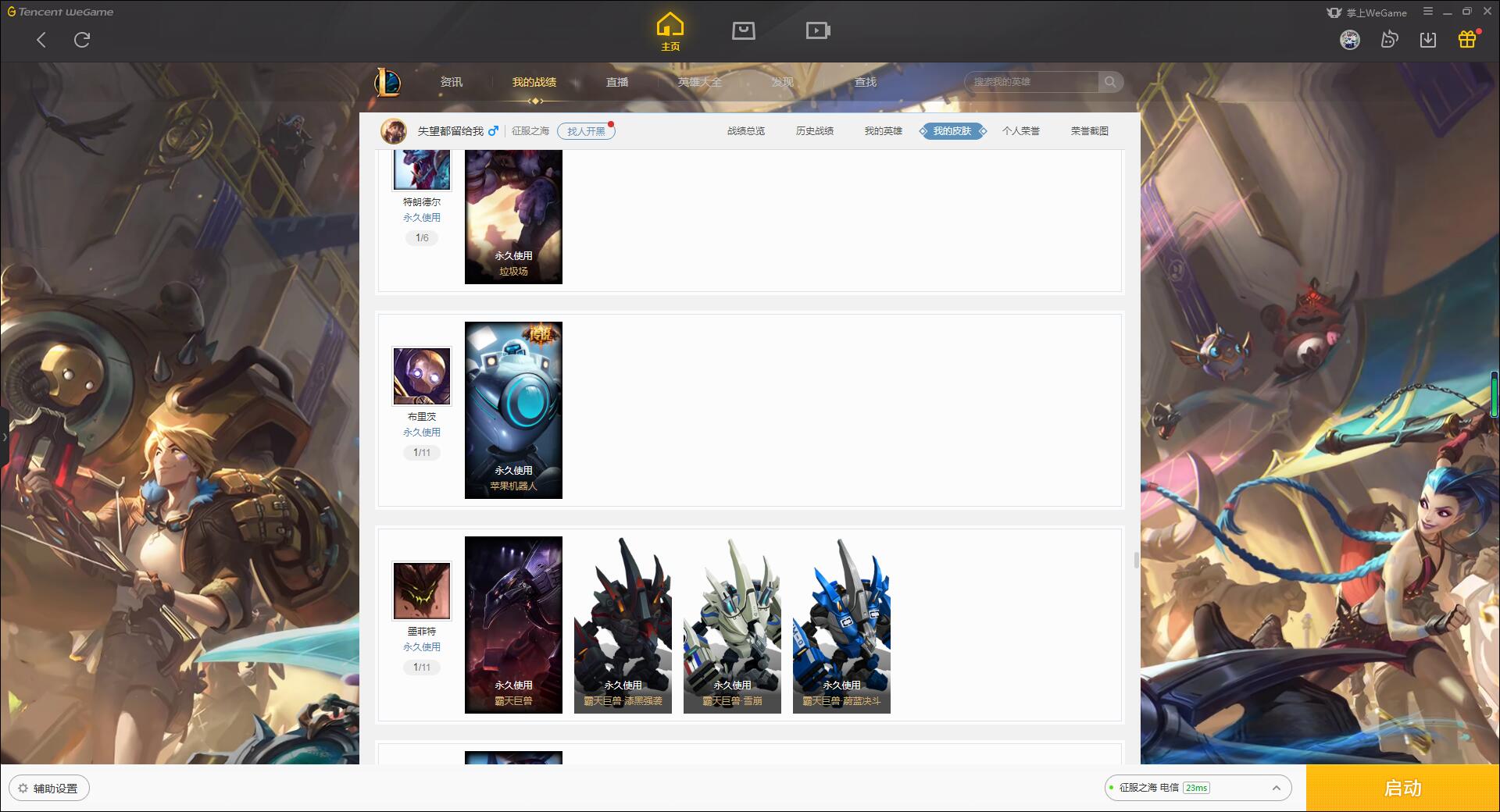
Task: Open the store shopping bag icon
Action: tap(743, 30)
